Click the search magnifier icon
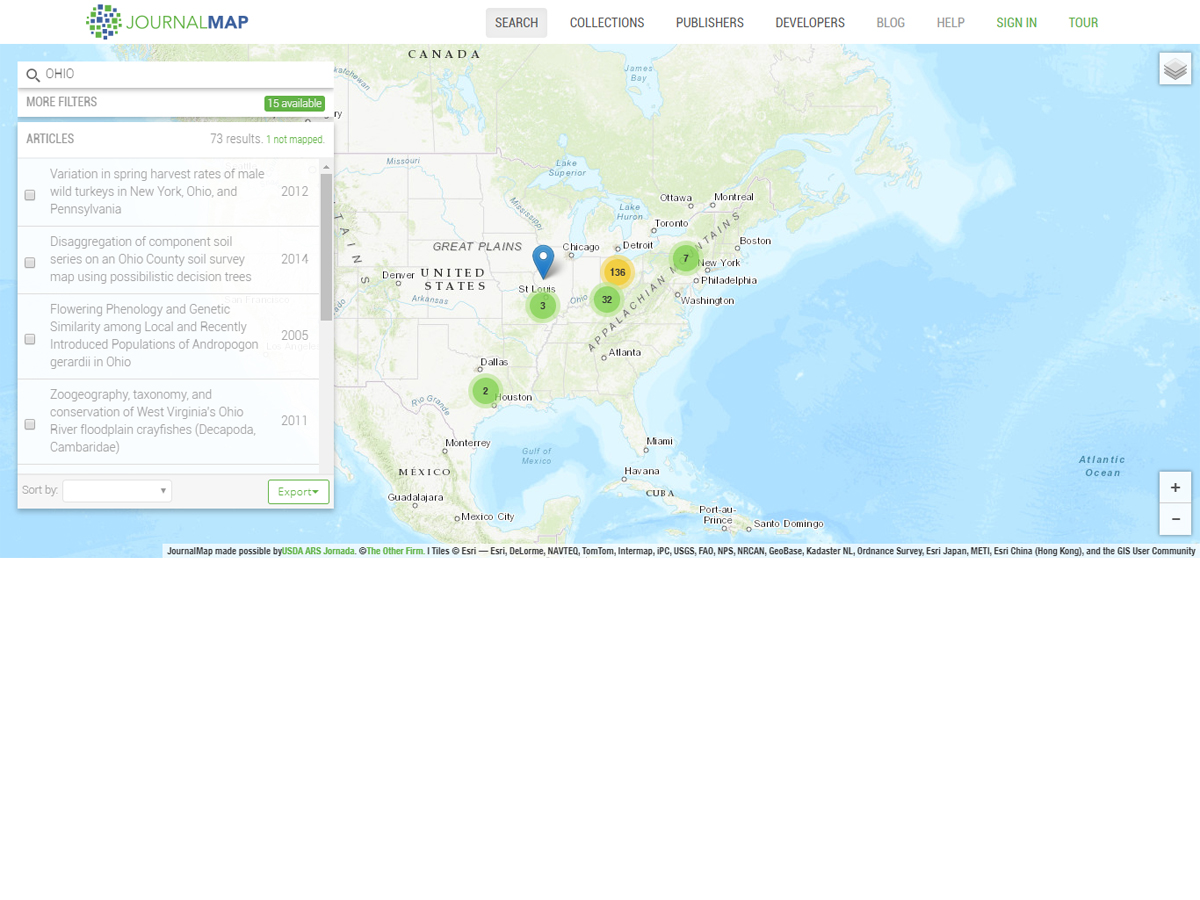This screenshot has height=900, width=1200. [x=33, y=75]
